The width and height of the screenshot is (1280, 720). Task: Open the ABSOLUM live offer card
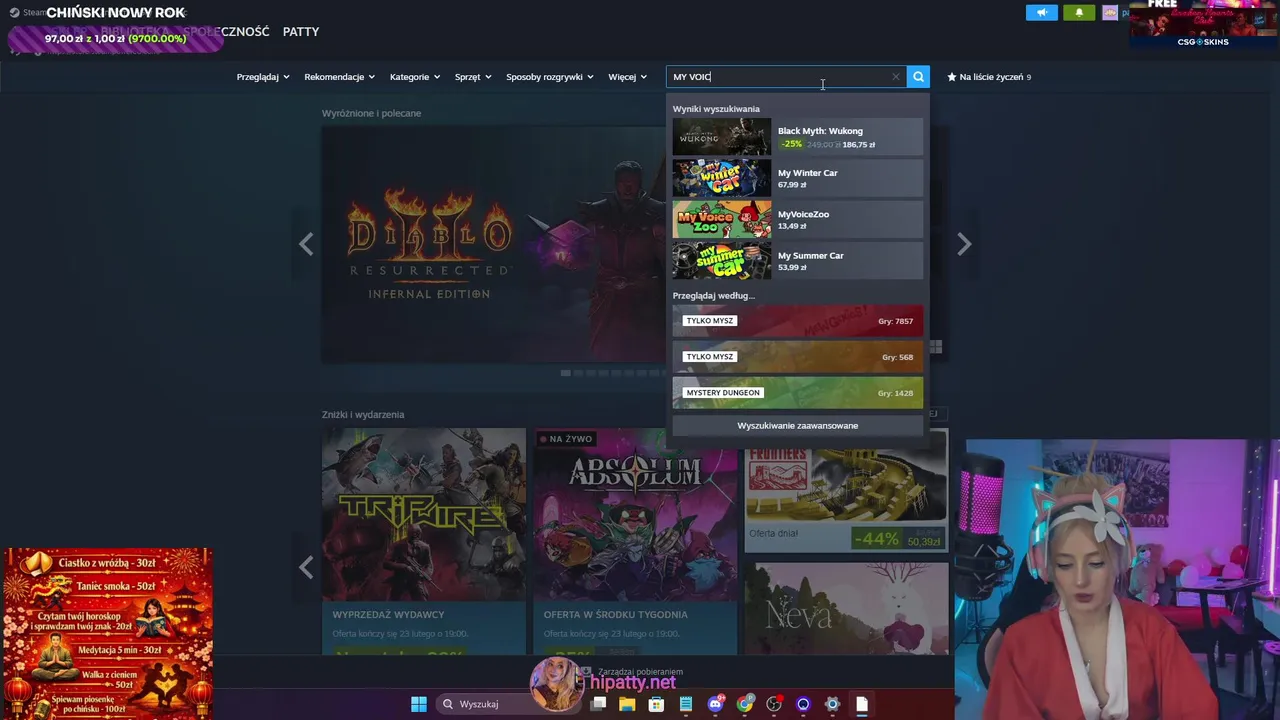tap(635, 541)
